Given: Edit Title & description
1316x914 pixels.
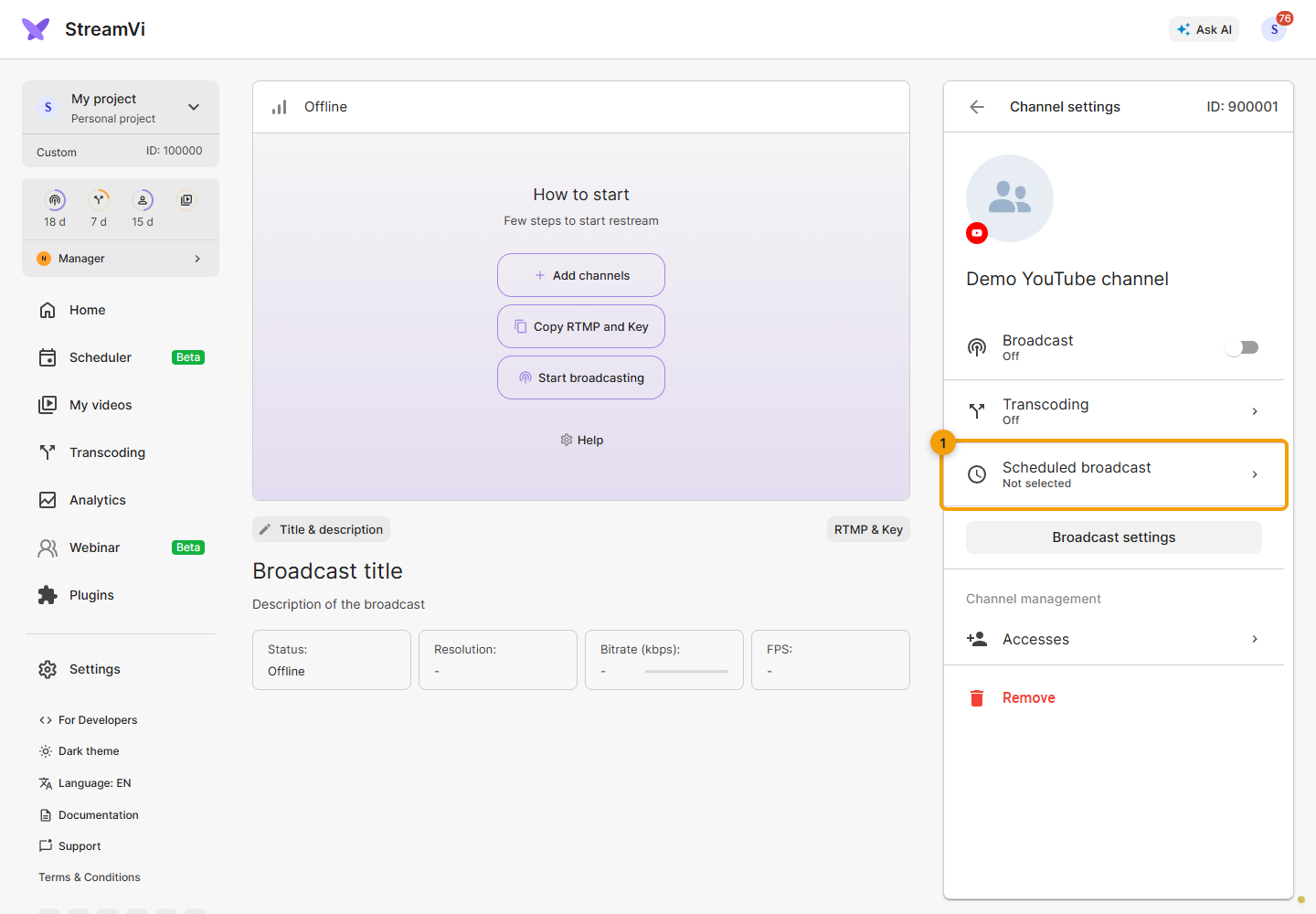Looking at the screenshot, I should pos(321,529).
